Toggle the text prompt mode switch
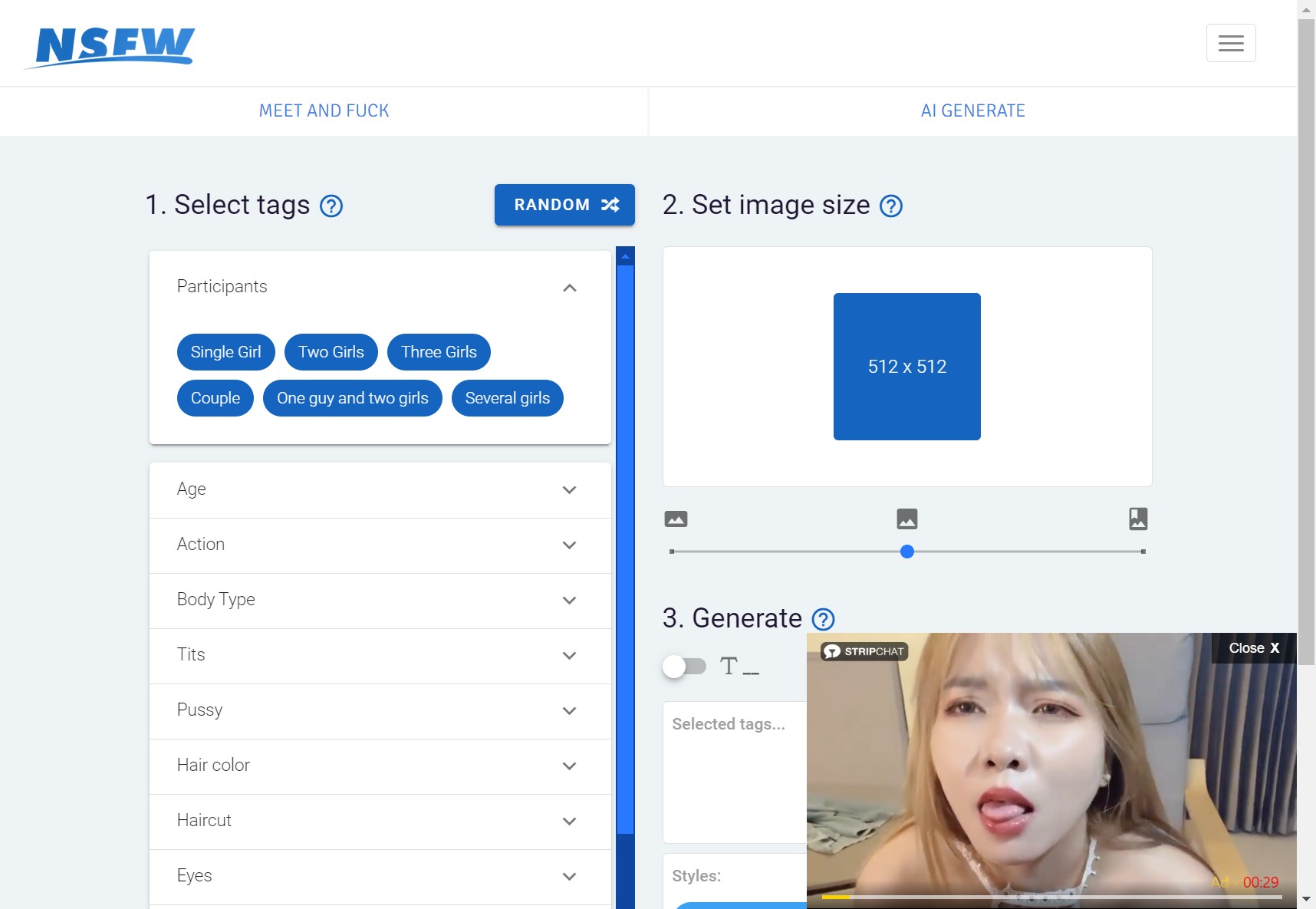Viewport: 1316px width, 909px height. 684,666
